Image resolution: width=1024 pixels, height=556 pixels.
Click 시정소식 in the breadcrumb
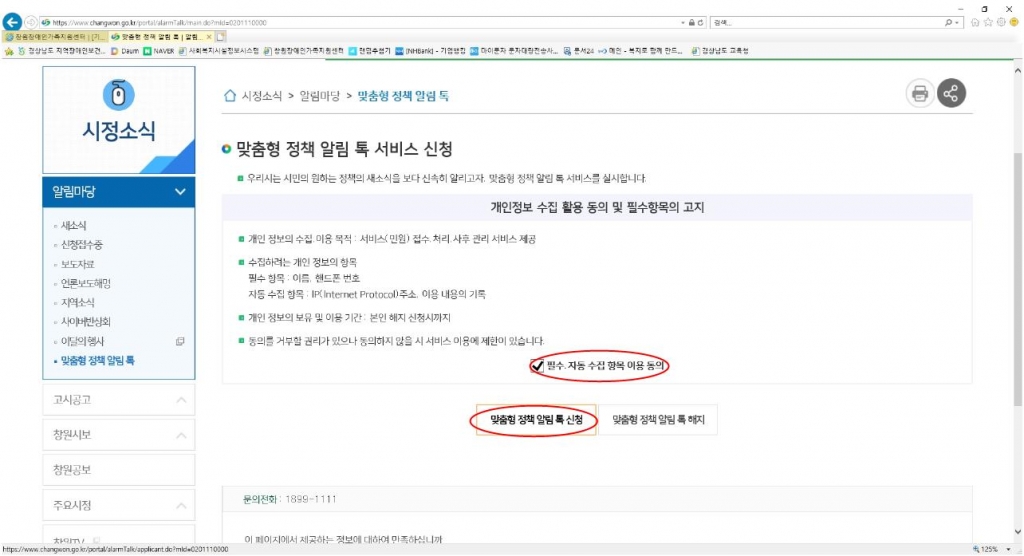pyautogui.click(x=262, y=96)
